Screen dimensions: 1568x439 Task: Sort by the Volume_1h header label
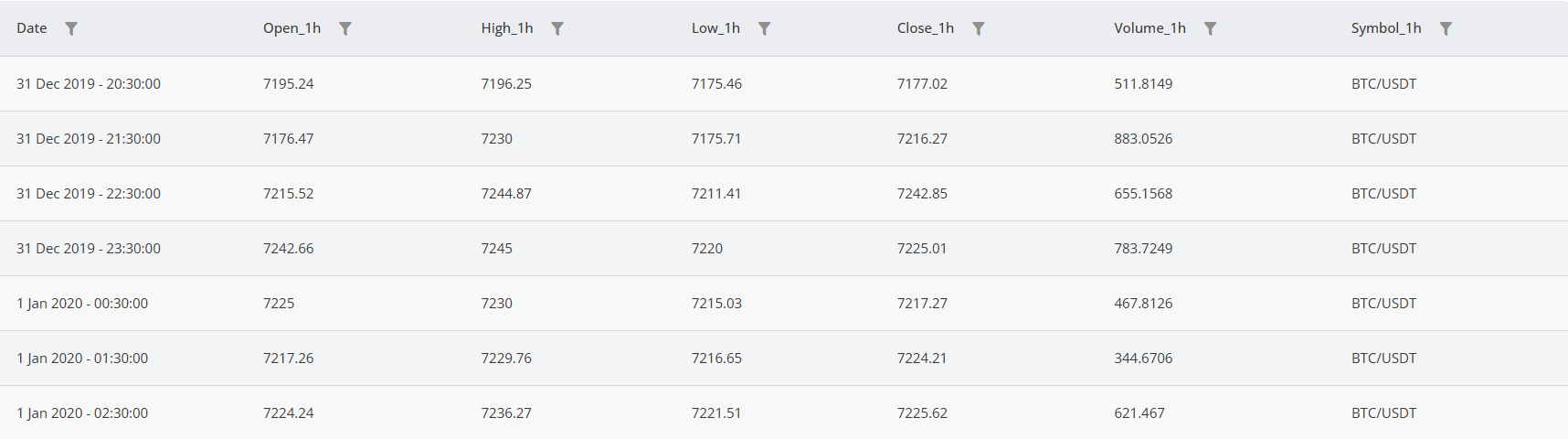[1150, 28]
